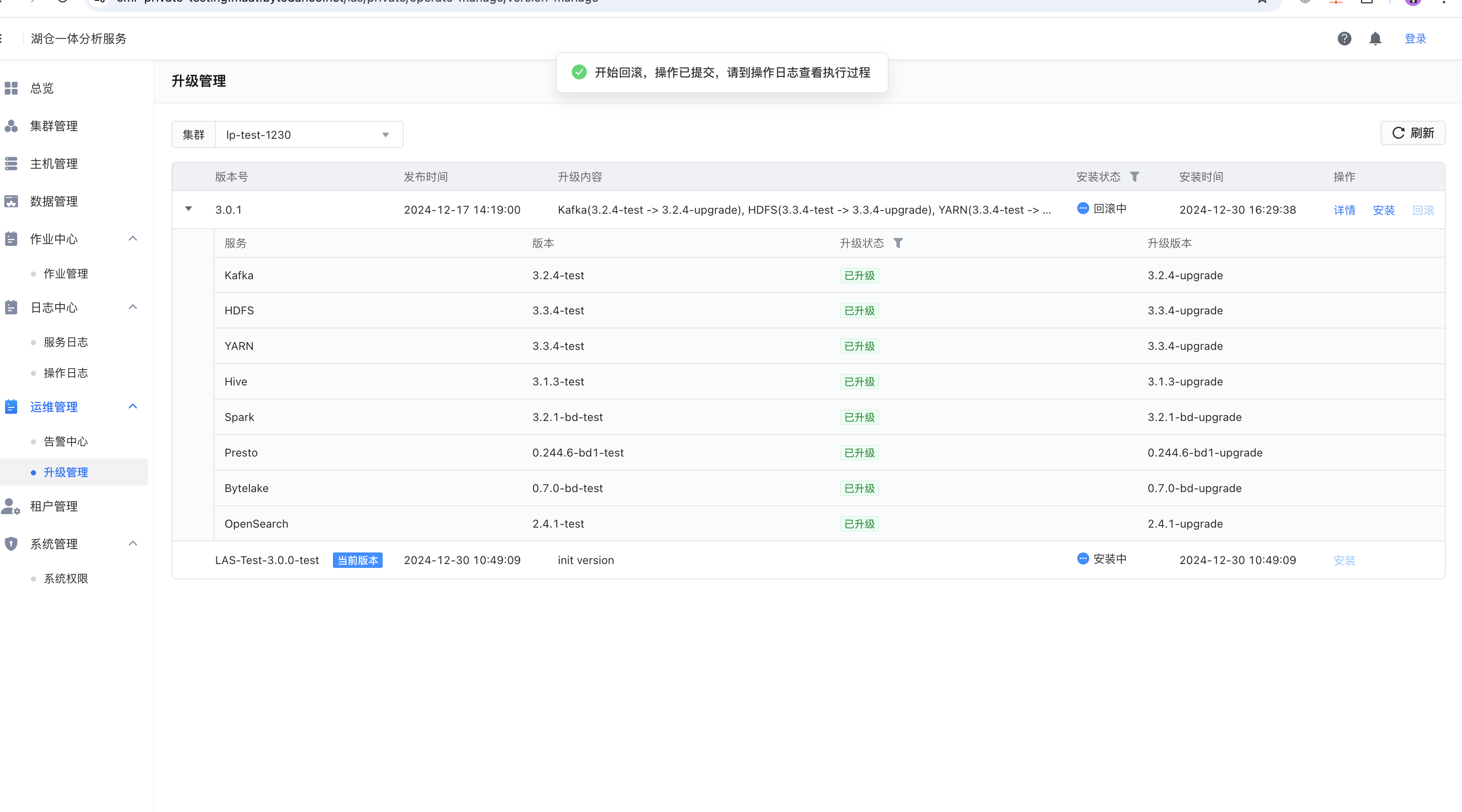Click the 已升级 tag in HDFS row
The image size is (1462, 812).
click(859, 311)
